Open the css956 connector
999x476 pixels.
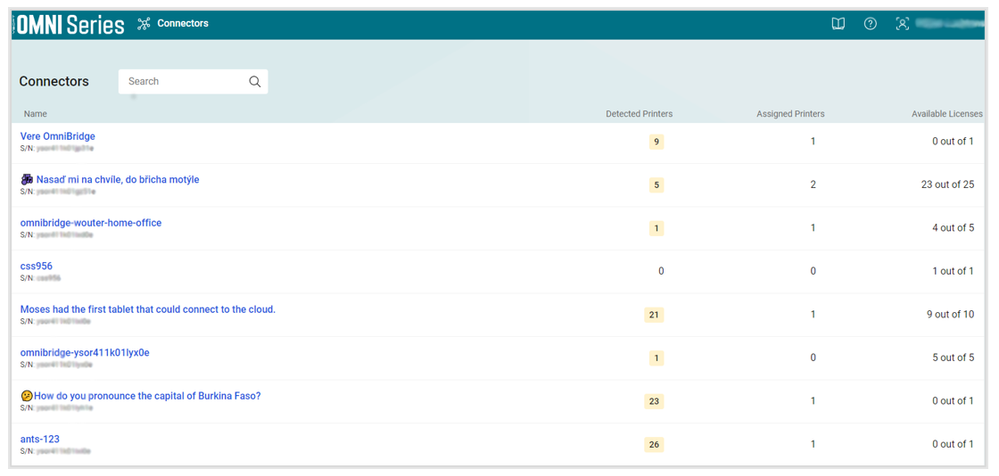coord(36,266)
